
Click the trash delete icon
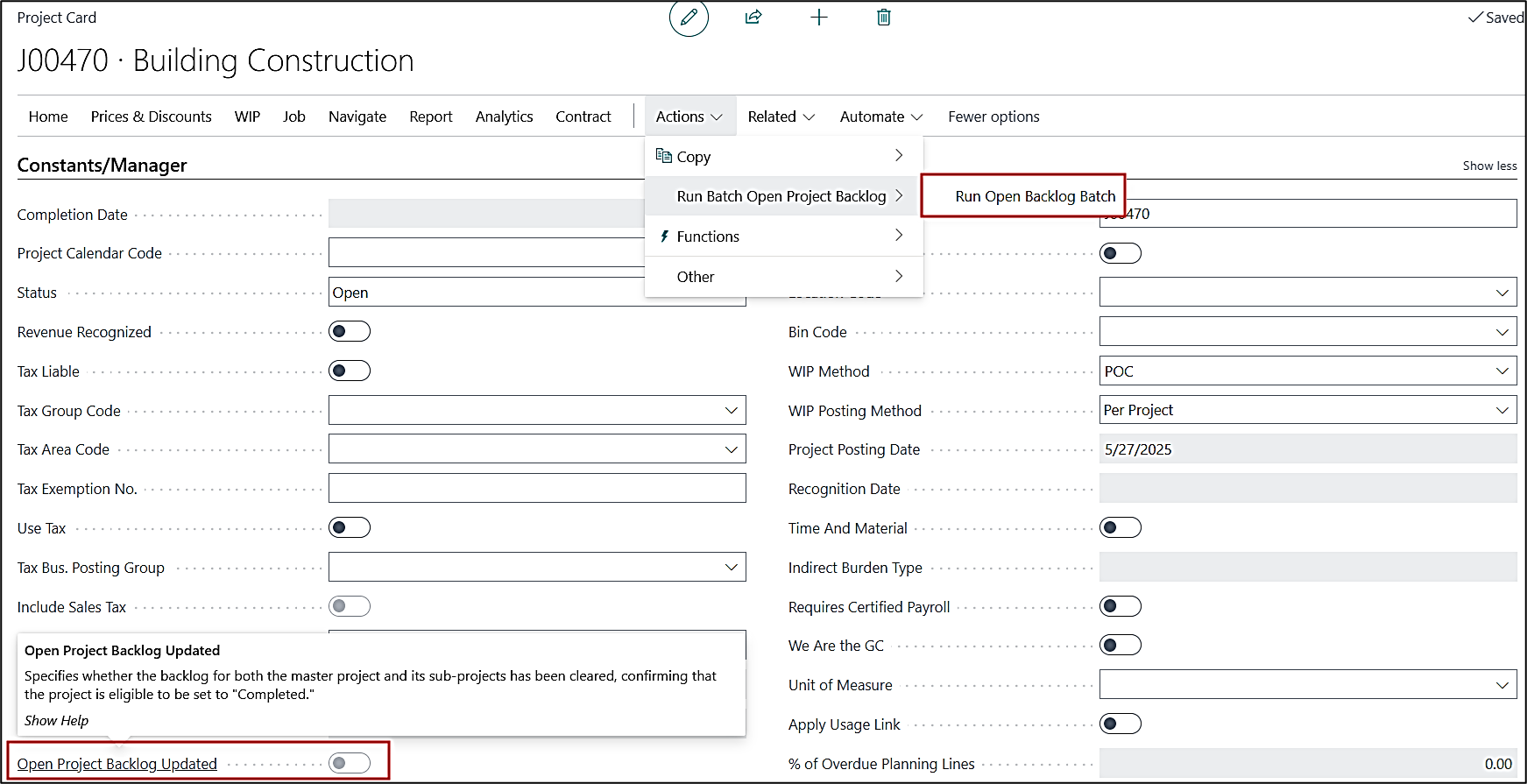tap(884, 18)
